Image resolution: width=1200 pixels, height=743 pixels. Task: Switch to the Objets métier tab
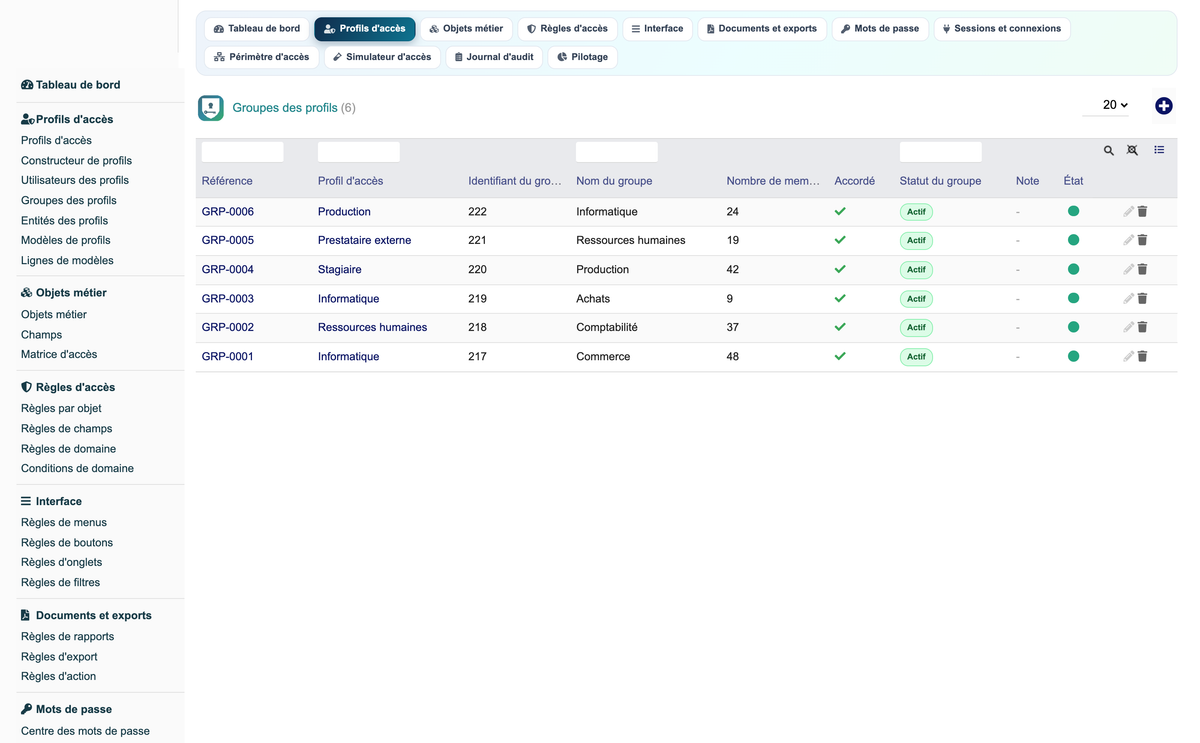pyautogui.click(x=466, y=29)
